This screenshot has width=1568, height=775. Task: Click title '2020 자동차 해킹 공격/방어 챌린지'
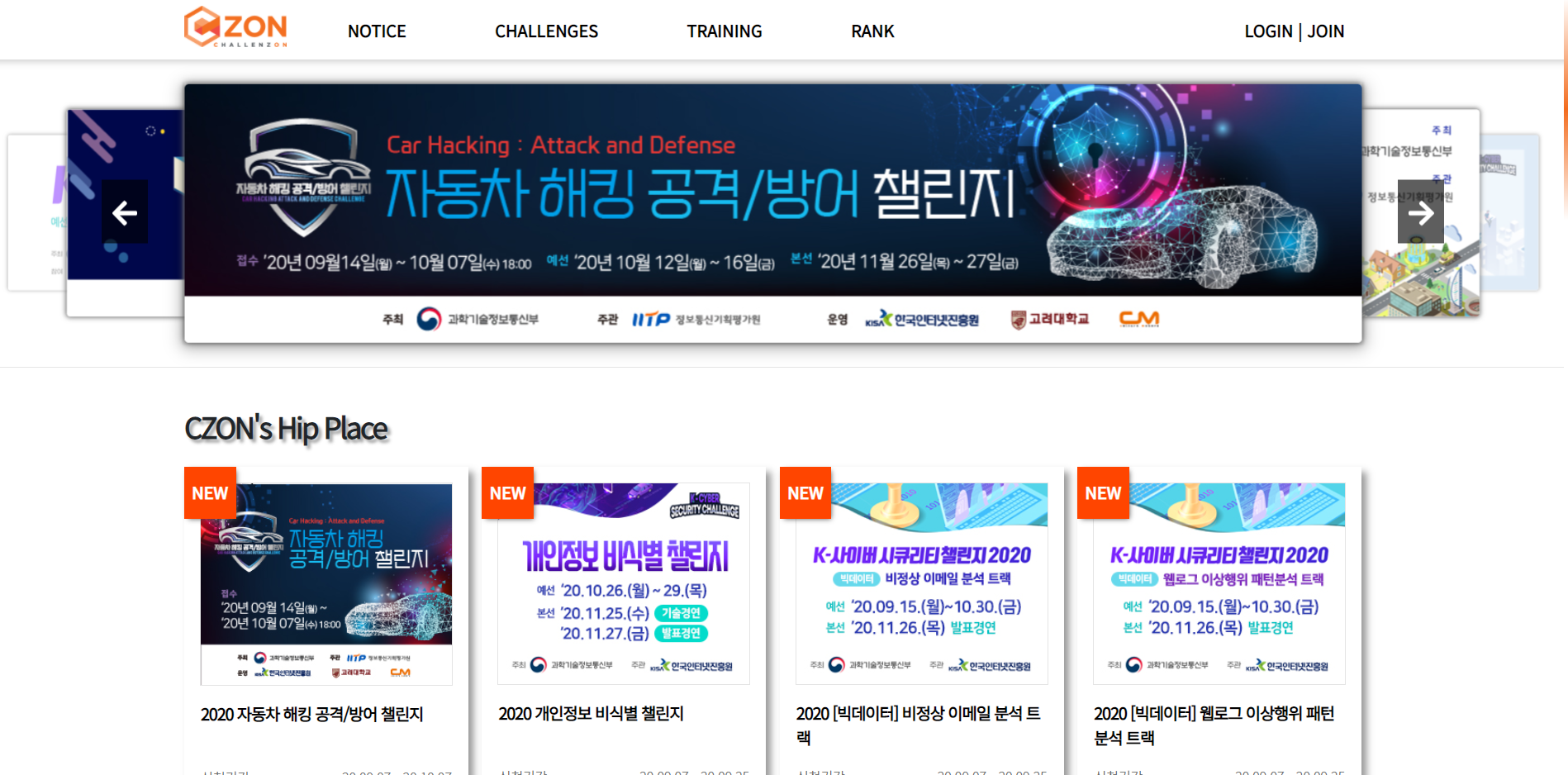click(x=312, y=714)
